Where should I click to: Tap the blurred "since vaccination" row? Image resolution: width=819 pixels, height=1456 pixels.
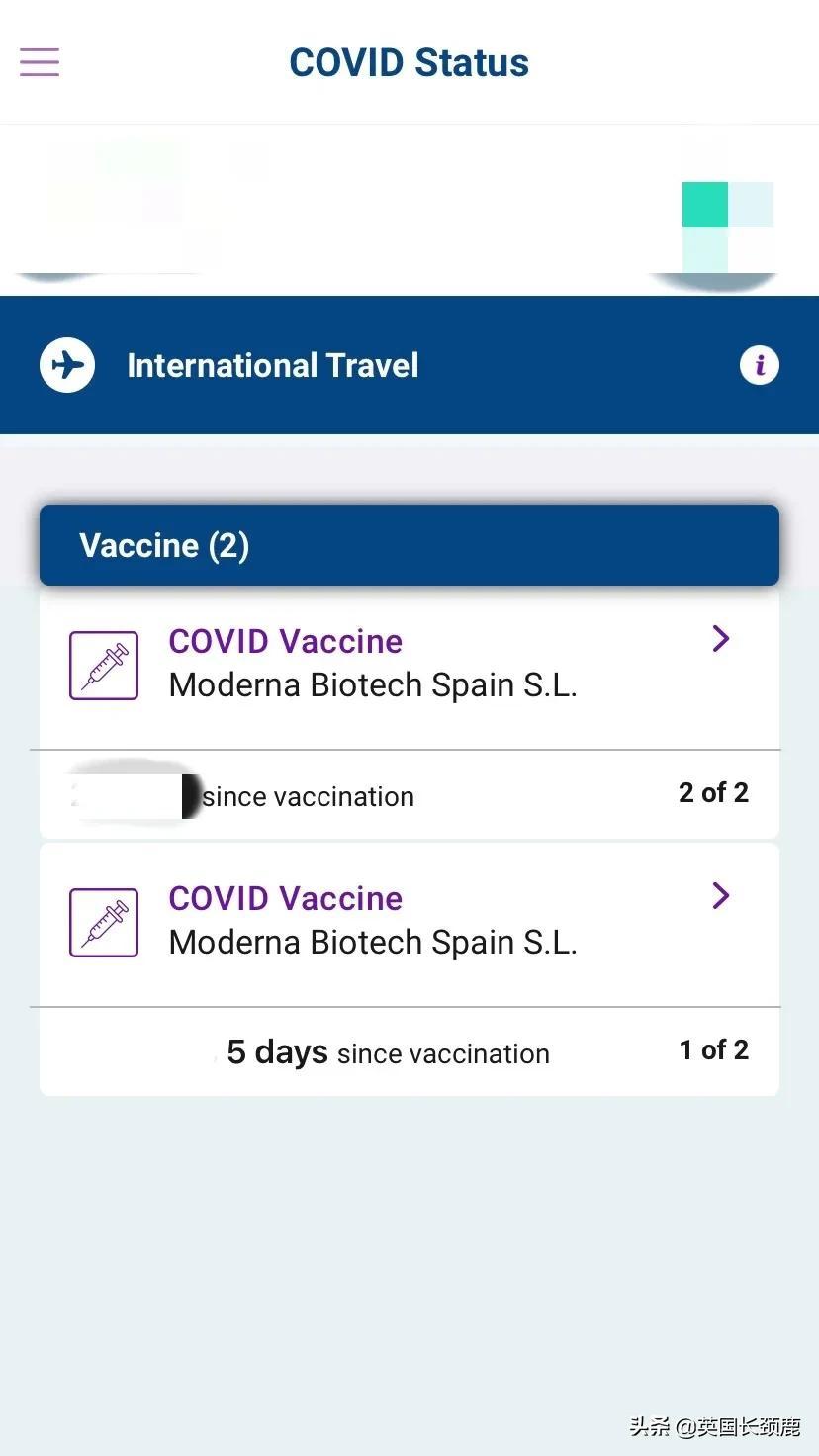[x=308, y=796]
